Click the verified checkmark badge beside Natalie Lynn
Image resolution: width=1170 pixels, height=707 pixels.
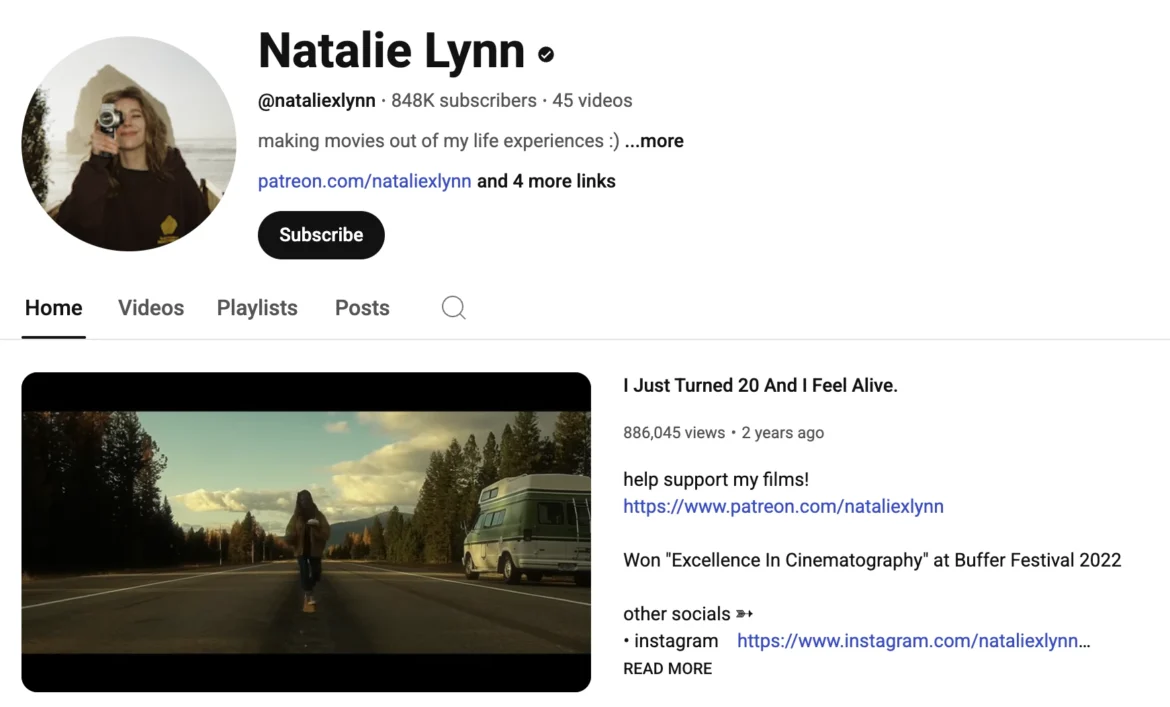tap(543, 53)
